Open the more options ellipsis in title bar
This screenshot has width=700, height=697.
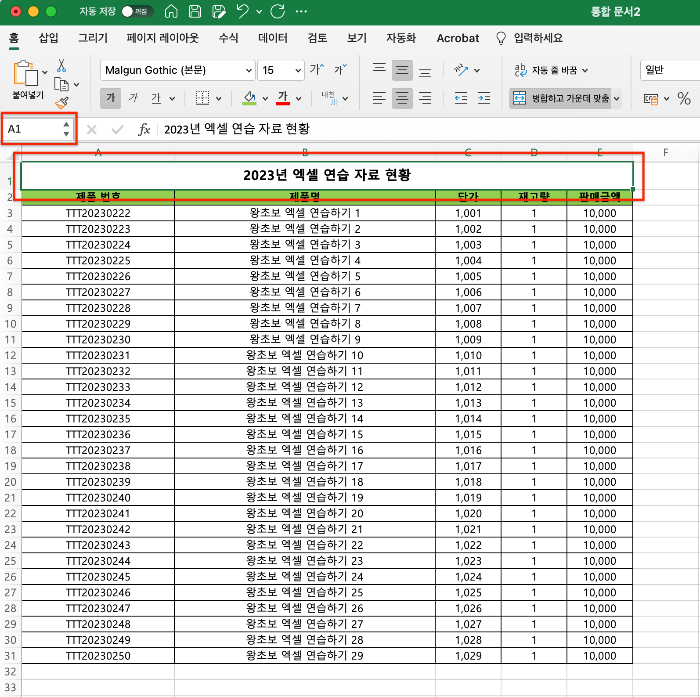click(x=301, y=12)
